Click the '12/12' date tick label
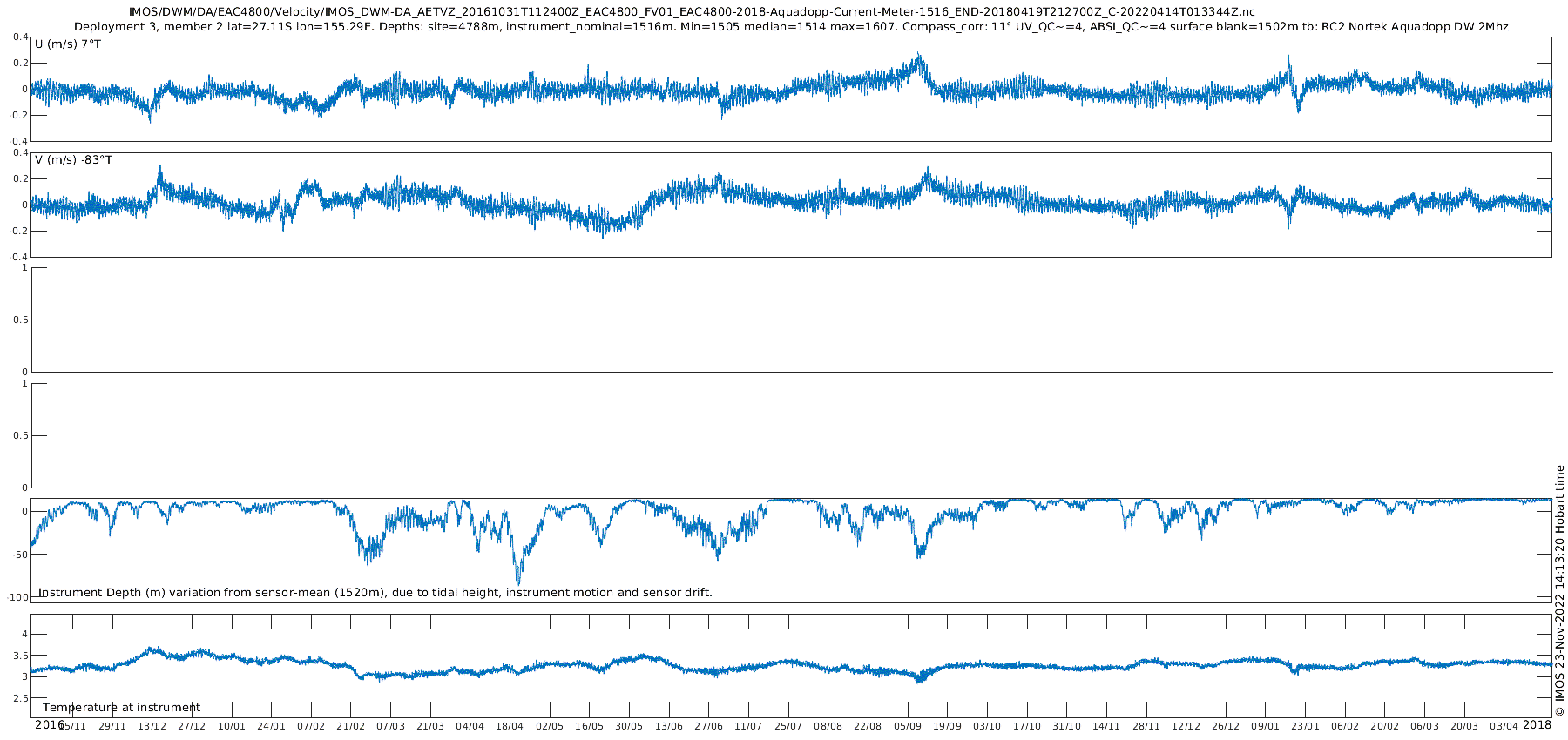This screenshot has width=1568, height=740. (x=1186, y=726)
